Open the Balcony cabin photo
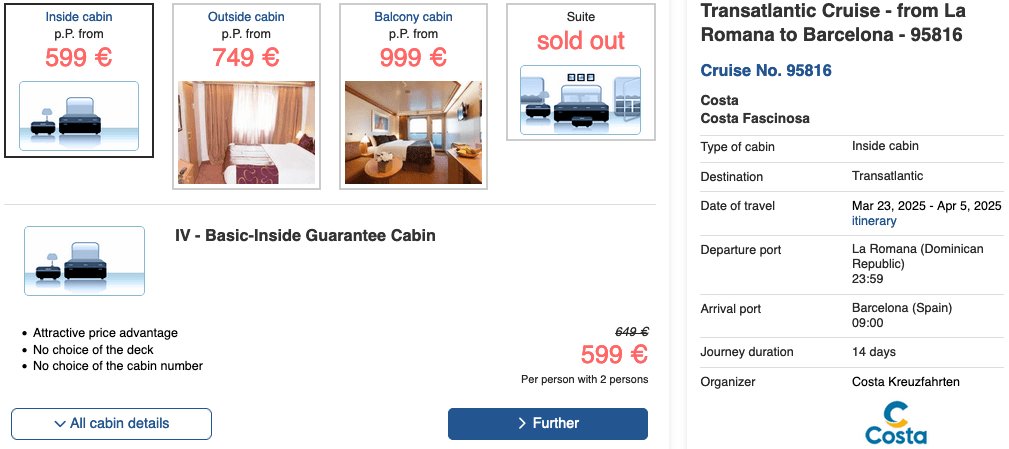 click(x=413, y=133)
